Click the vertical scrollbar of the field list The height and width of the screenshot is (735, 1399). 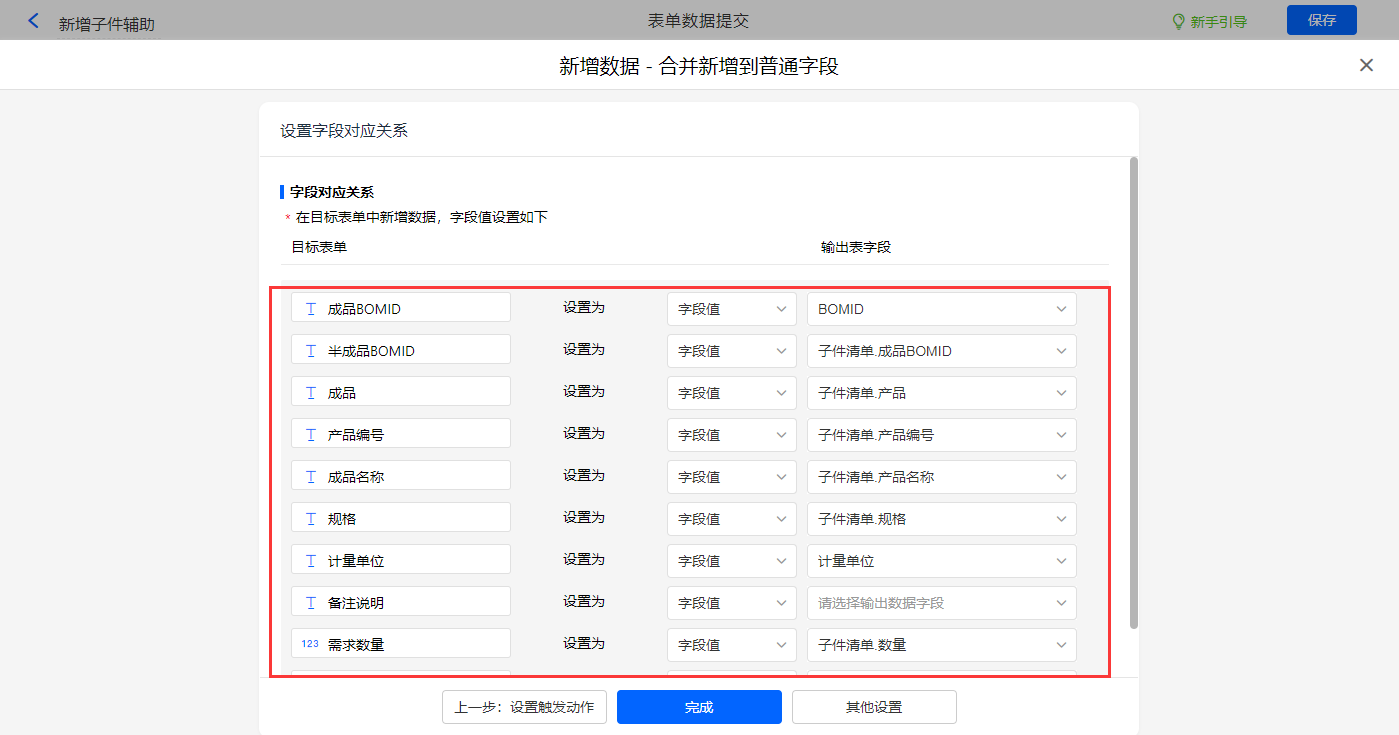1133,392
